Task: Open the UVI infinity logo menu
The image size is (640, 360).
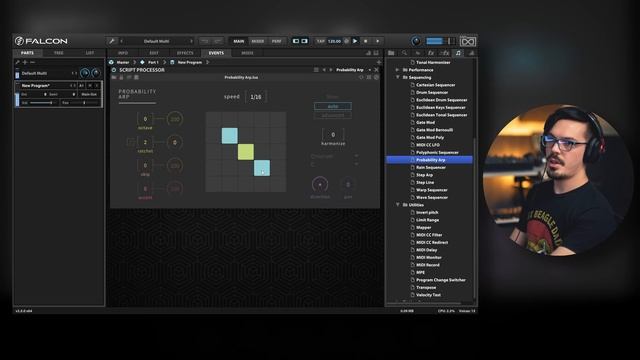Action: coord(468,41)
